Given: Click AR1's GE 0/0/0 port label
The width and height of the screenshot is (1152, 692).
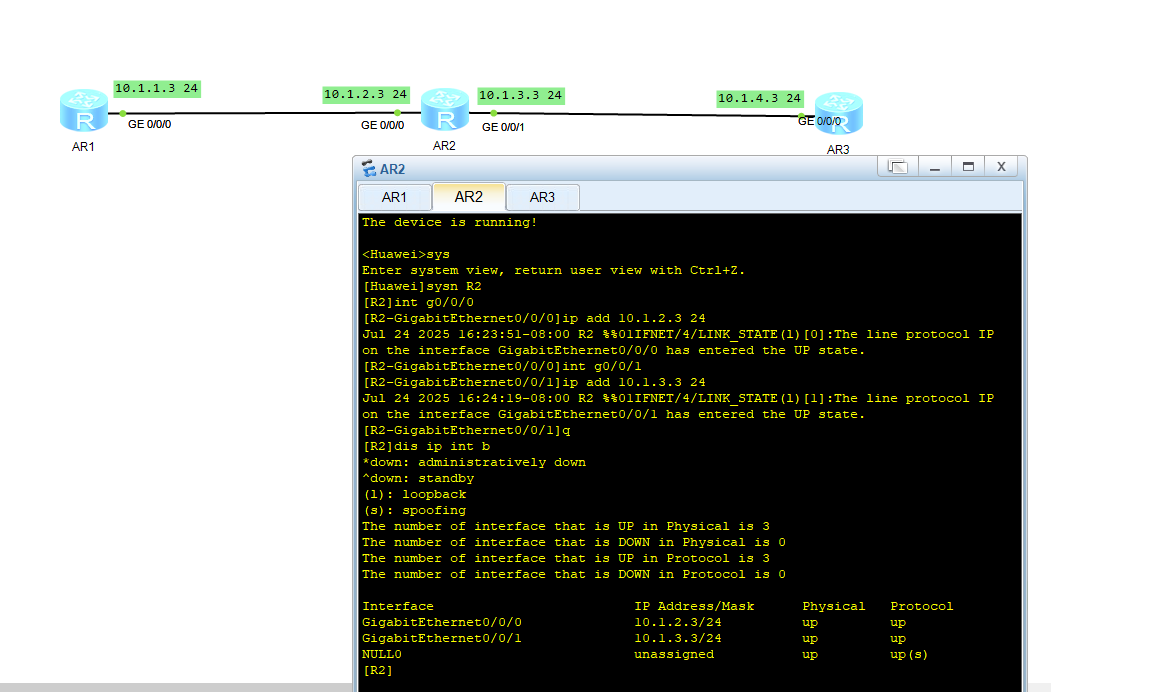Looking at the screenshot, I should (150, 124).
